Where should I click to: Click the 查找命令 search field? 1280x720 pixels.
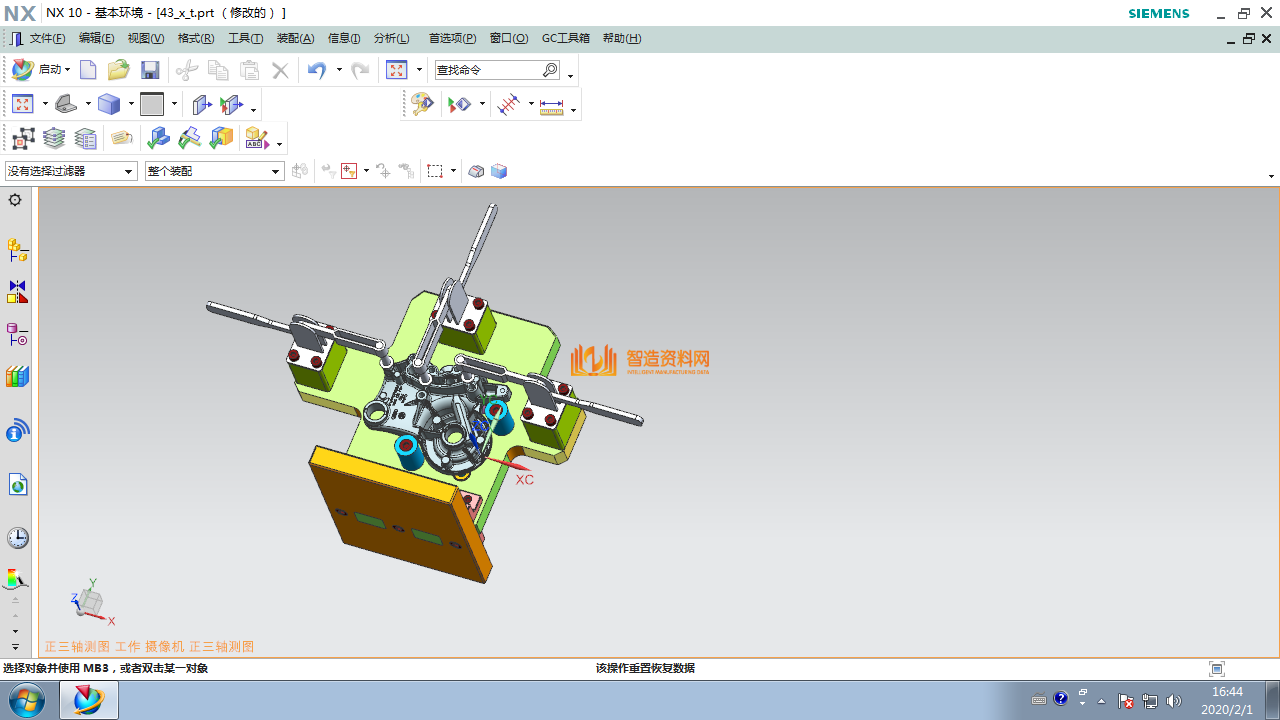tap(488, 70)
